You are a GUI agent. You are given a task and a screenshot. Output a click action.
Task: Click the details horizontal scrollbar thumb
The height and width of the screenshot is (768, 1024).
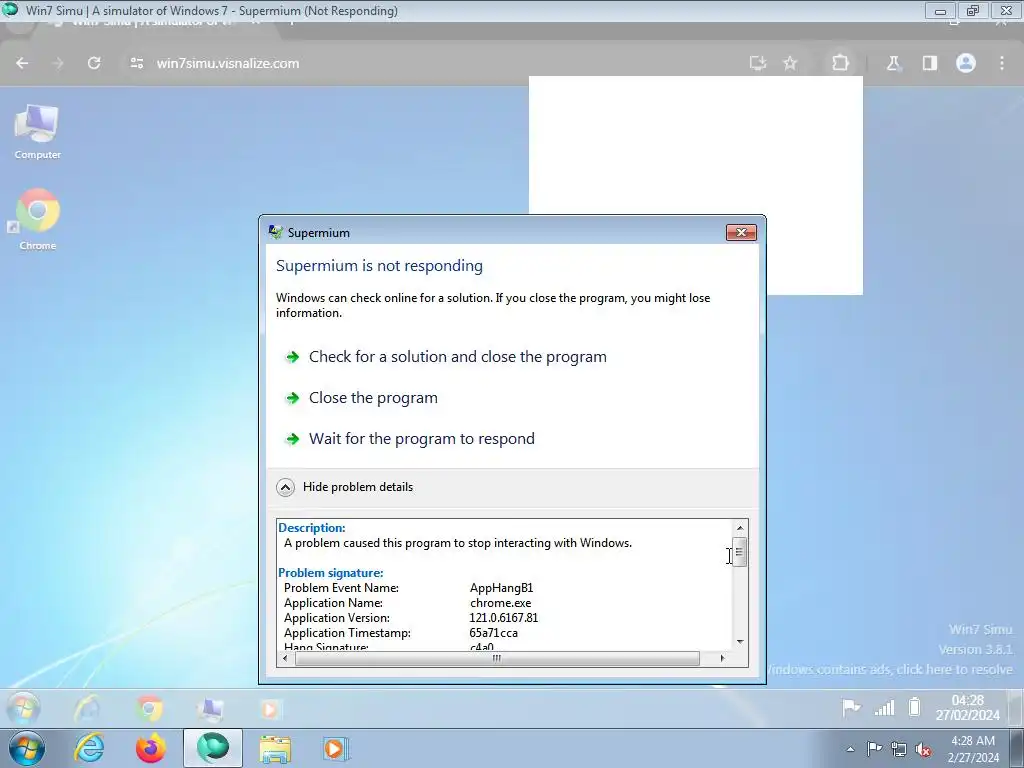497,658
